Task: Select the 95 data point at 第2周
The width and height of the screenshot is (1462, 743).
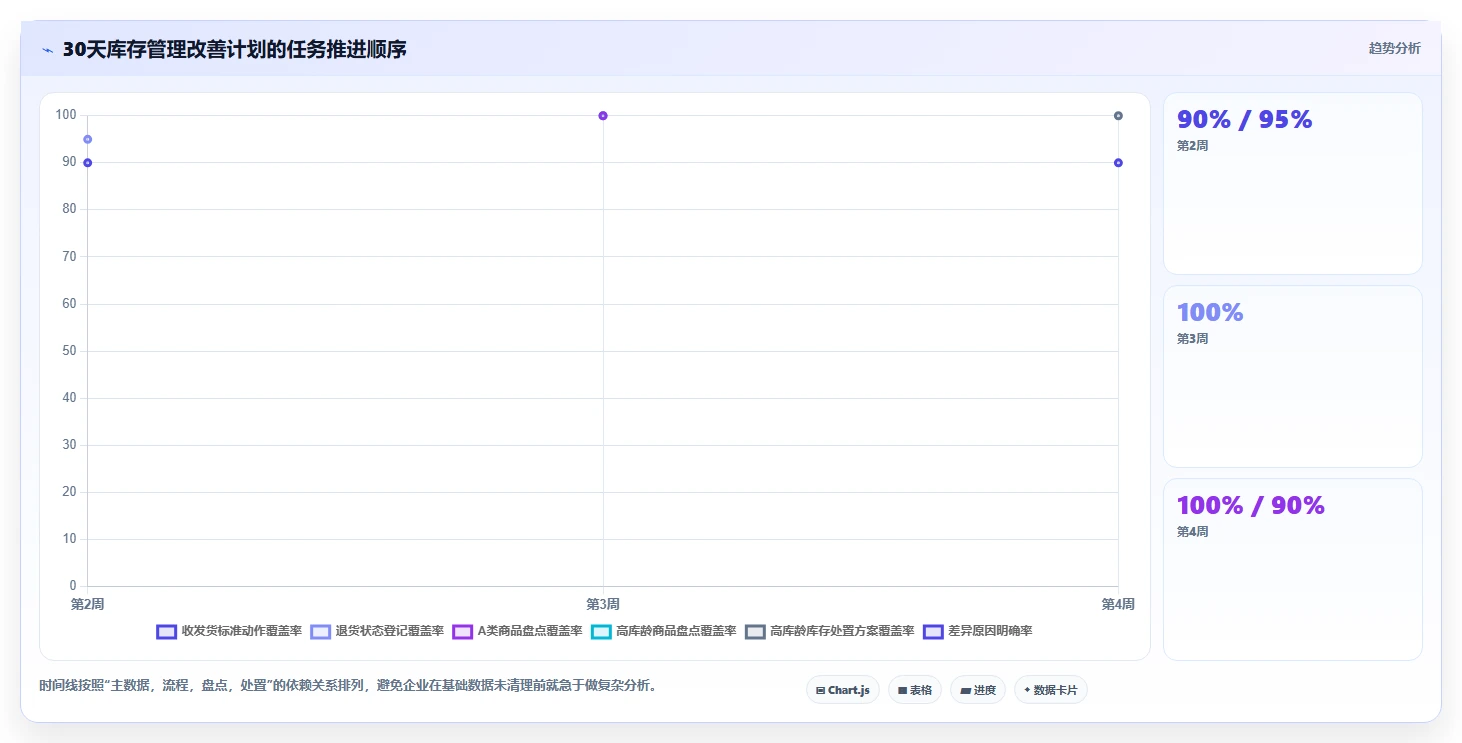Action: coord(88,139)
